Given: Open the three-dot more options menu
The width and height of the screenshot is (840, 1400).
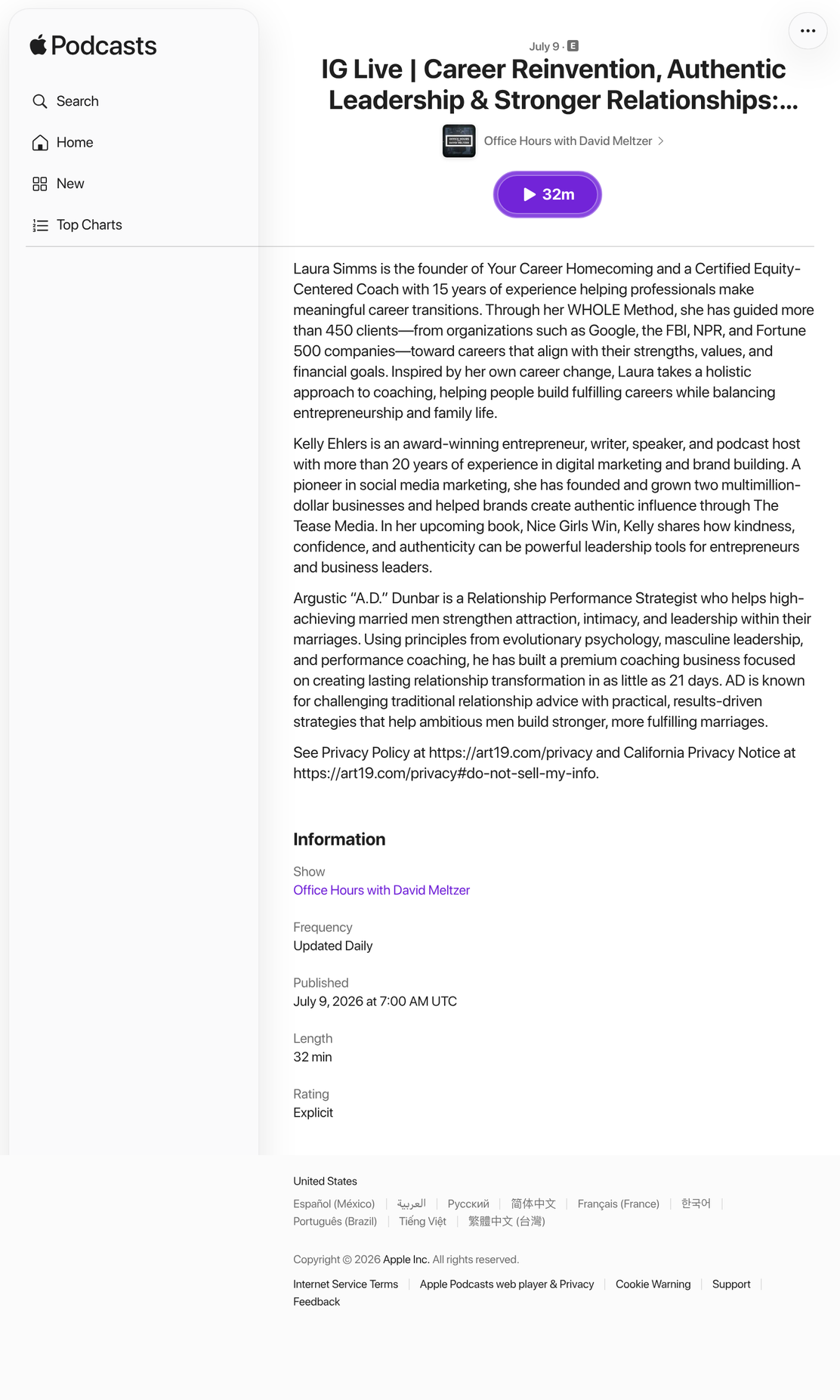Looking at the screenshot, I should pos(808,31).
